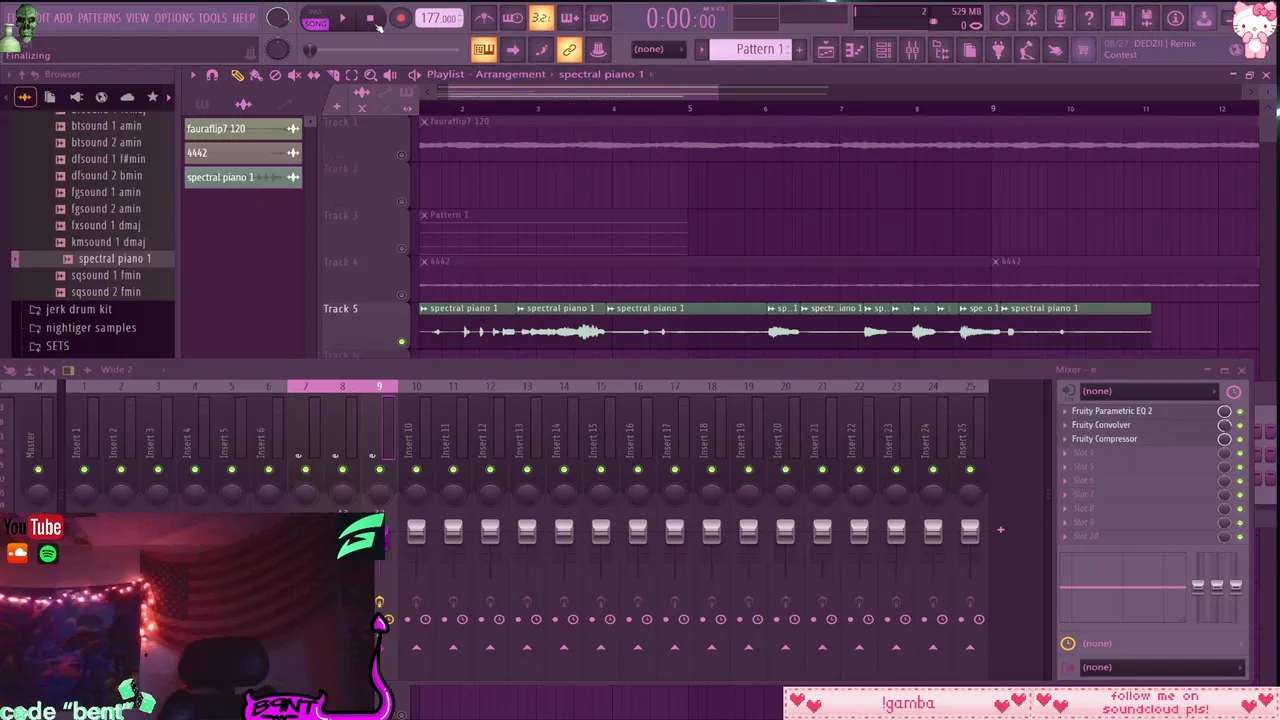This screenshot has height=720, width=1280.
Task: Select the zoom magnifier tool in Playlist
Action: click(x=370, y=75)
